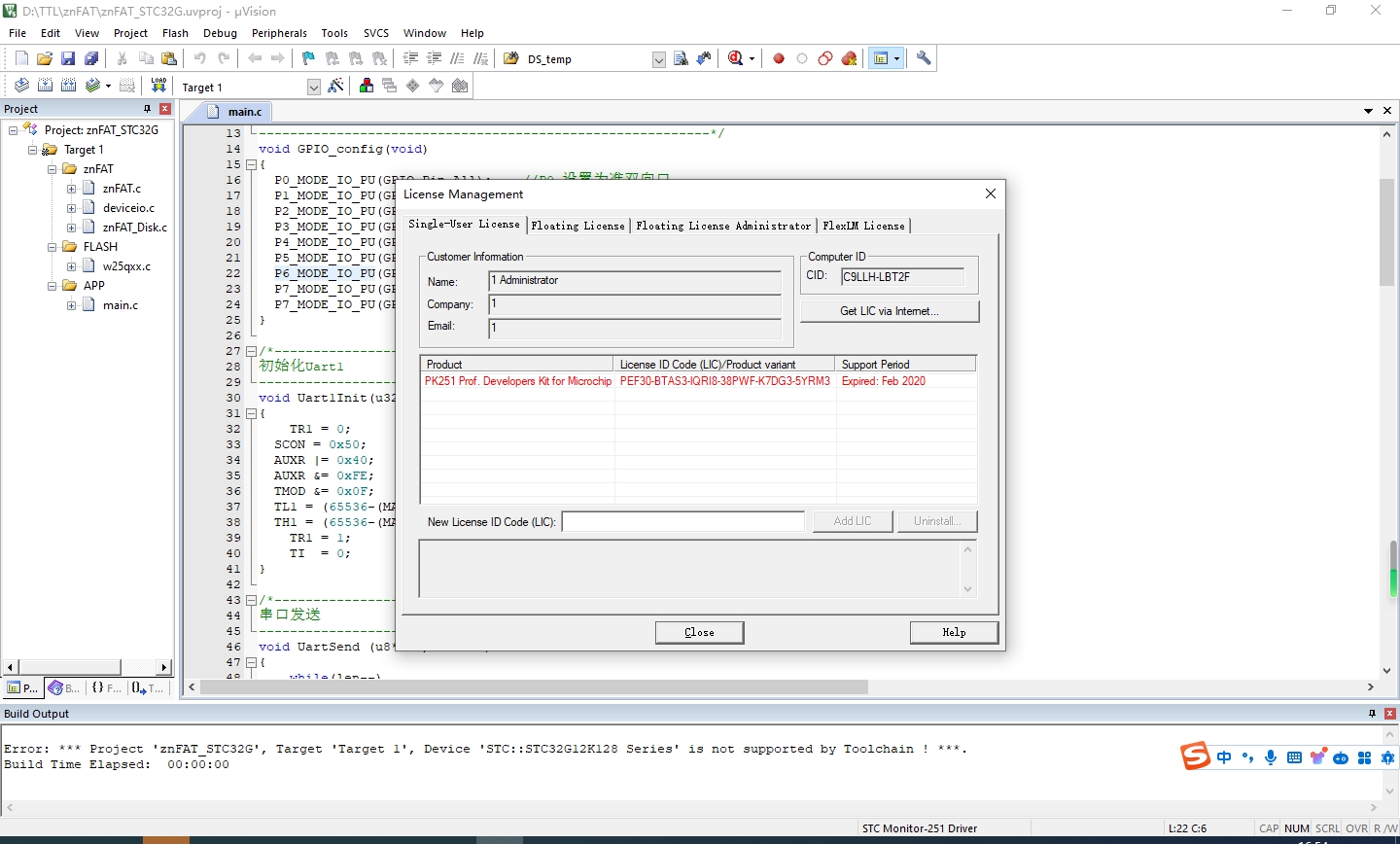Click the Find in Files icon
The height and width of the screenshot is (844, 1400).
tap(511, 58)
